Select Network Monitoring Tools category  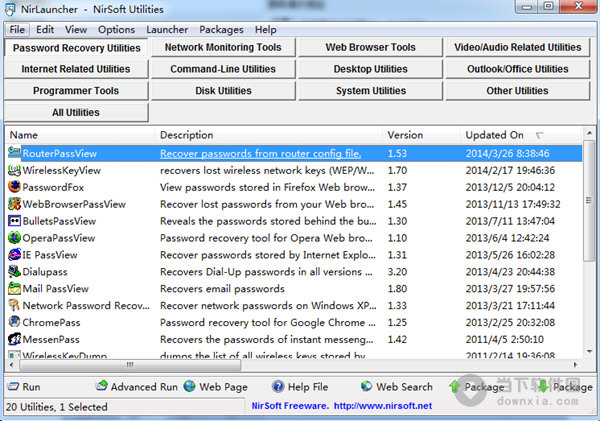coord(223,47)
